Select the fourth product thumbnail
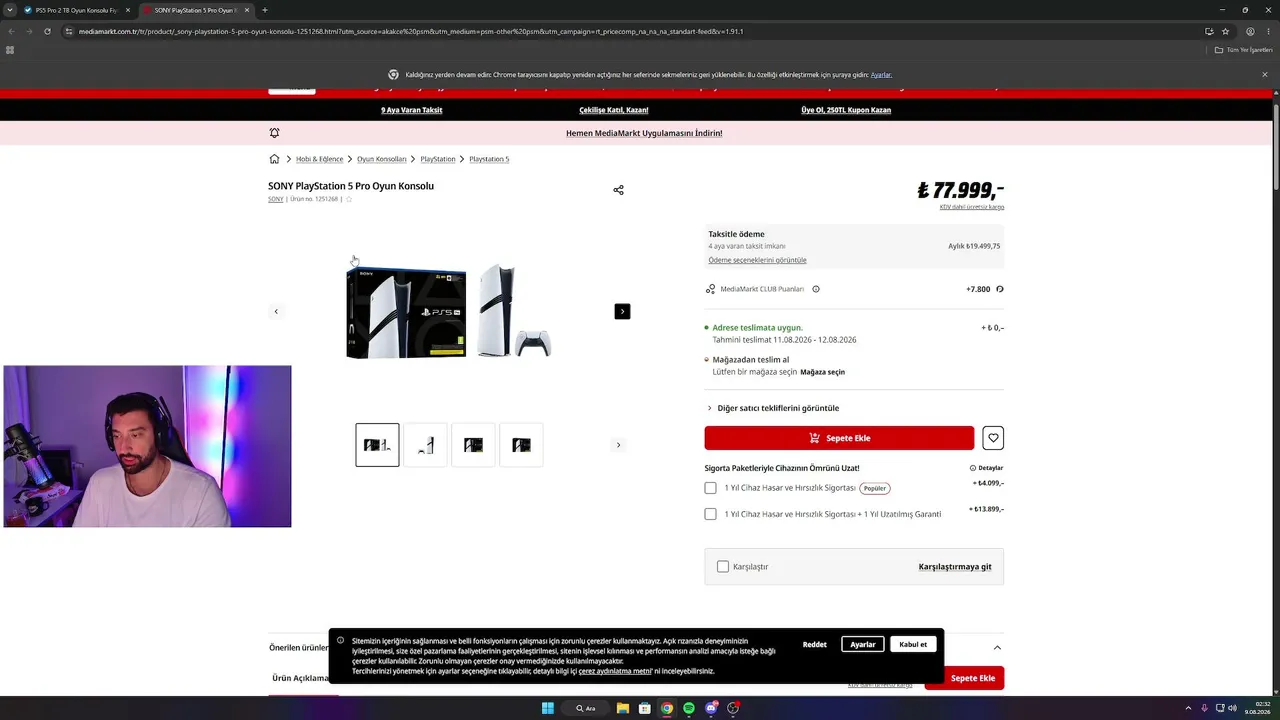 (x=521, y=445)
